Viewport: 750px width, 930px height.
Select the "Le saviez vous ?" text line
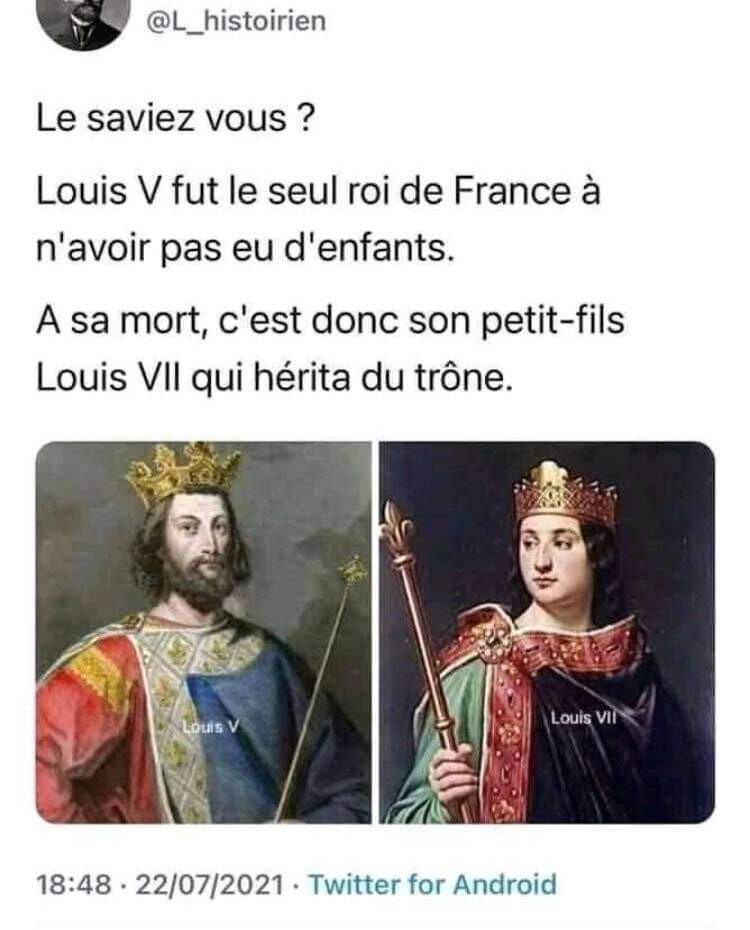(174, 119)
